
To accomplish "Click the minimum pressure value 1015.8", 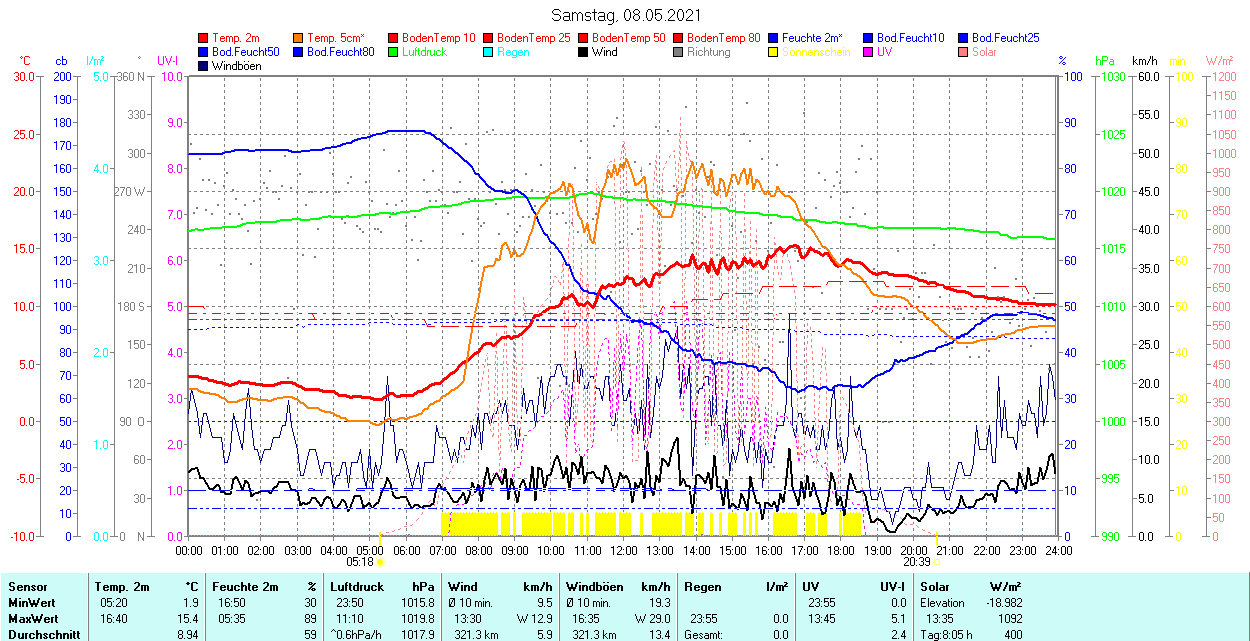I will [x=416, y=603].
